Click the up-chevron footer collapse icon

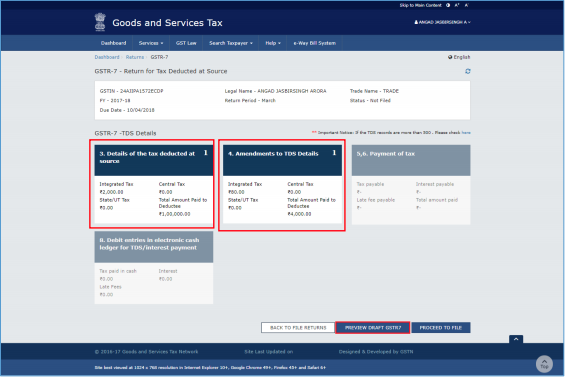516,339
